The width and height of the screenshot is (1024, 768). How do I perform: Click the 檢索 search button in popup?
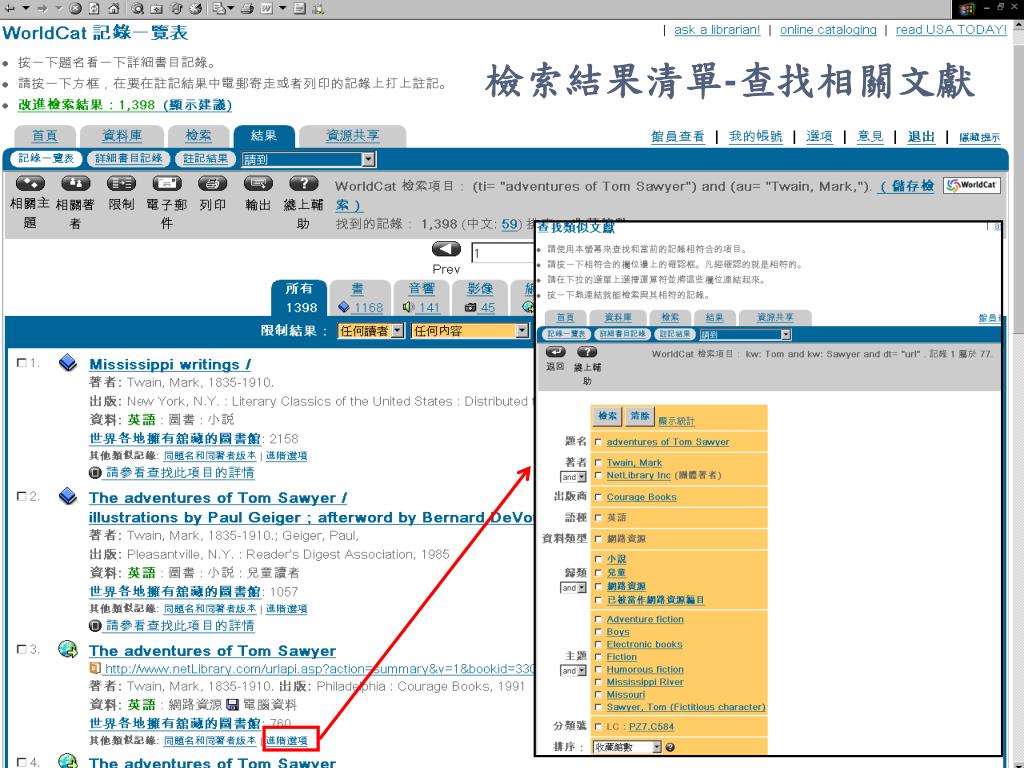coord(607,416)
